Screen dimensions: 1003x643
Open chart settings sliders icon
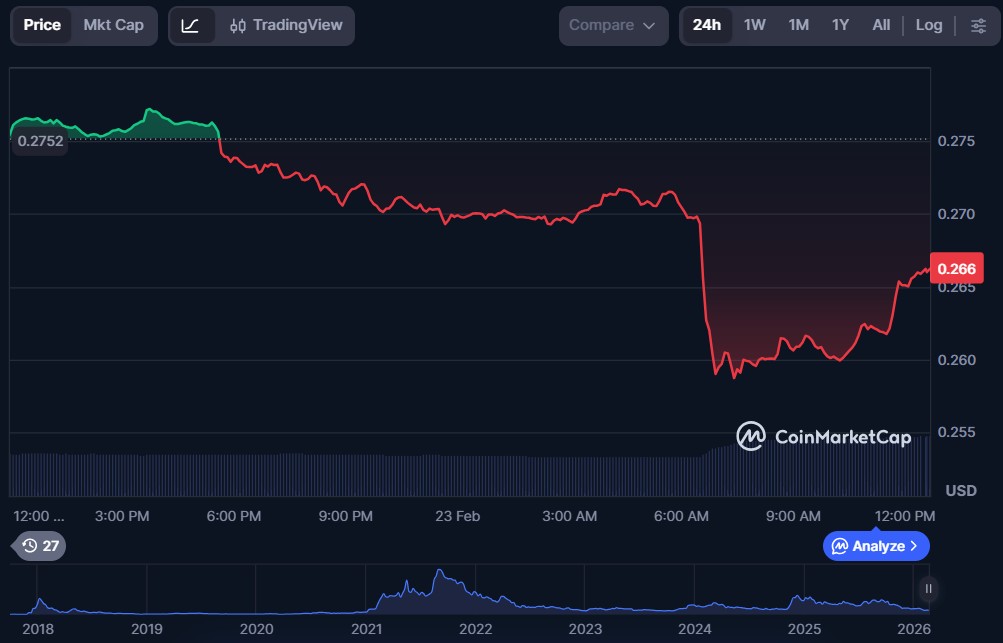(977, 25)
